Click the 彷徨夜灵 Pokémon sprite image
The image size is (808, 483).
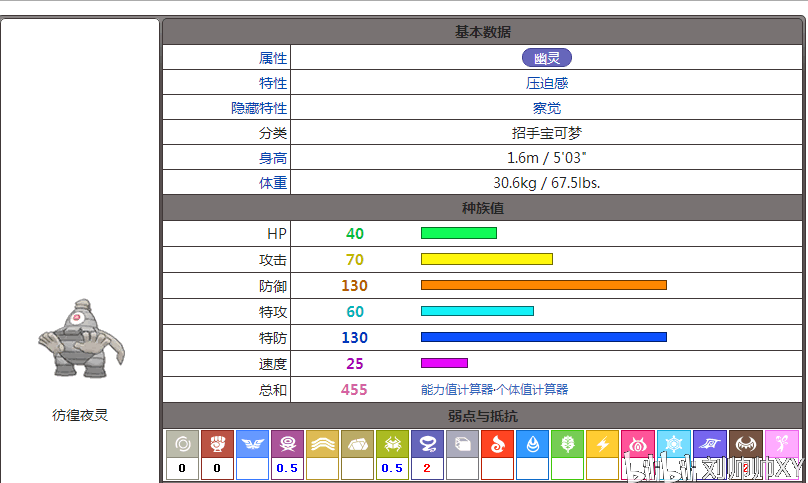coord(81,339)
